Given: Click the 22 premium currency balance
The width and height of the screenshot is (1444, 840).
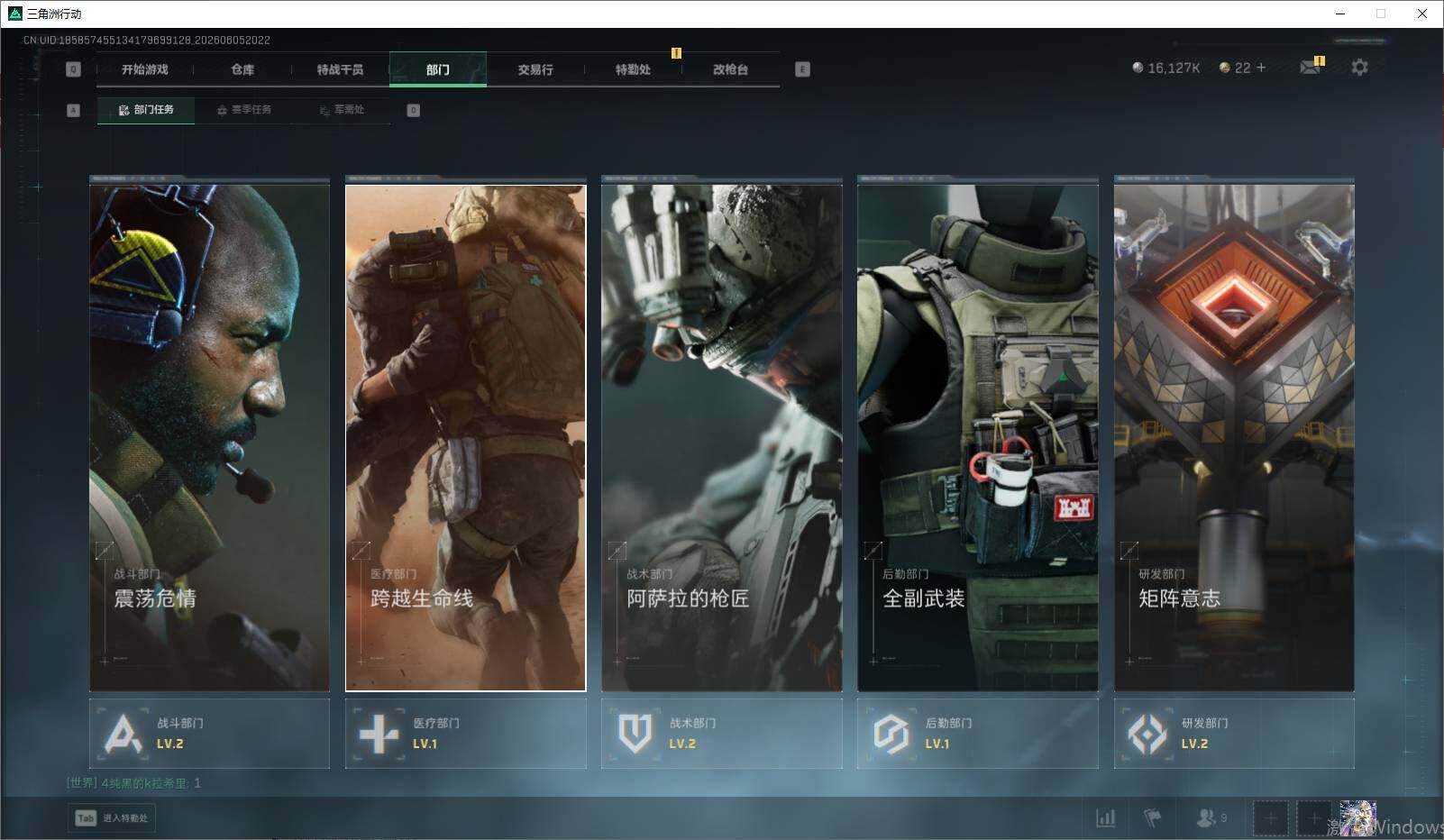Looking at the screenshot, I should click(1235, 68).
